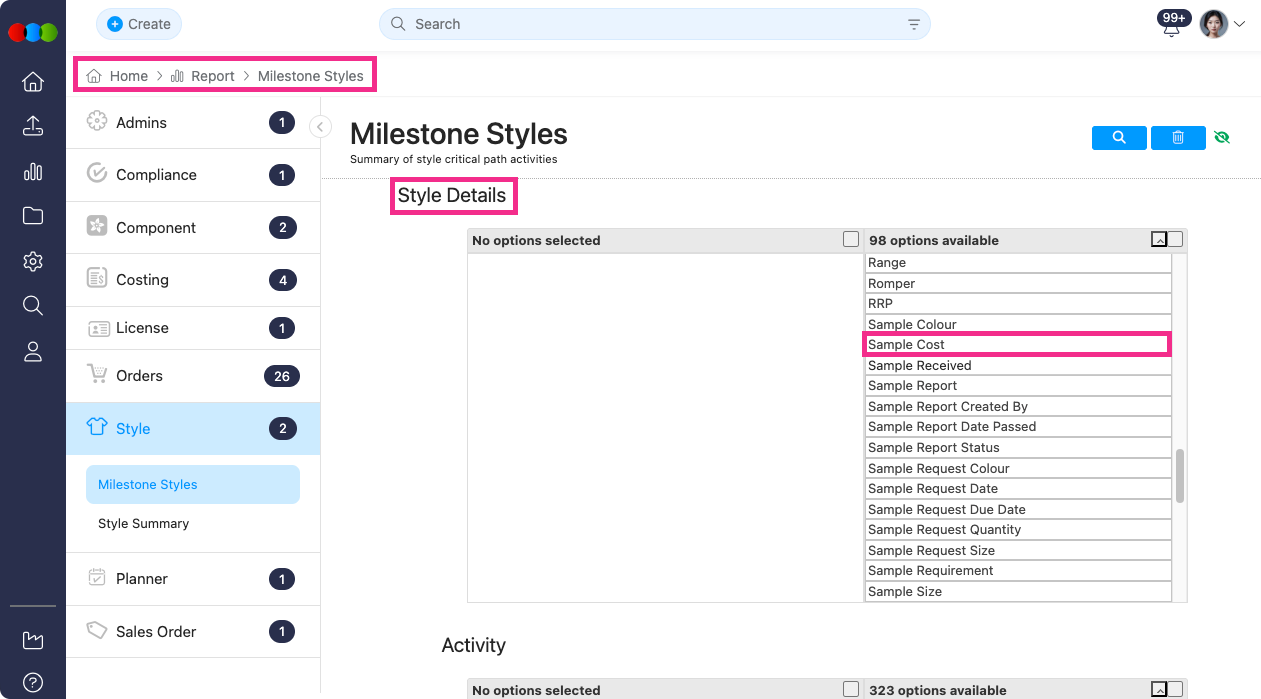Open the user avatar dropdown menu

(x=1222, y=24)
